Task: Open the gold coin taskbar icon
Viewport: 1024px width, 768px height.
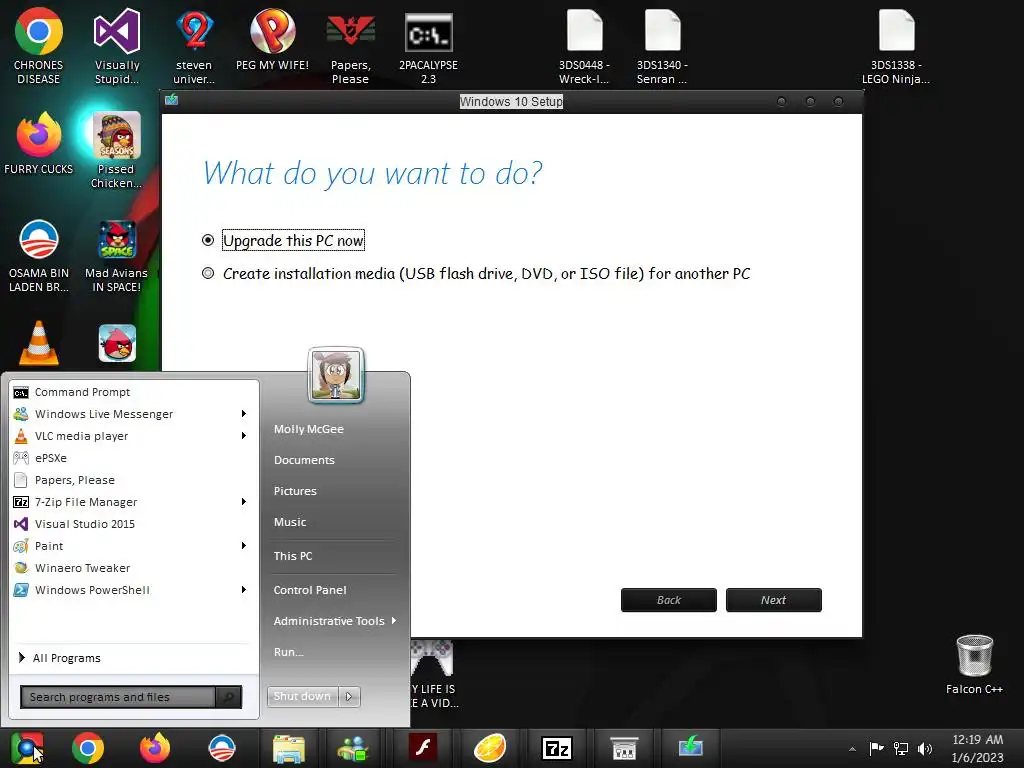Action: coord(490,748)
